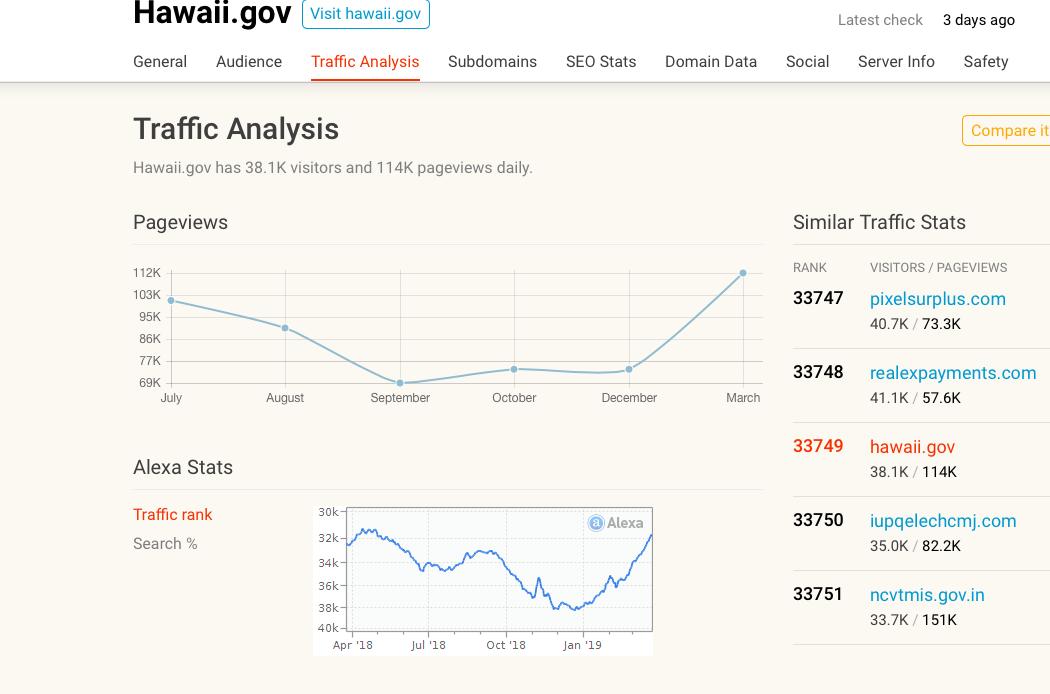Click the Alexa logo icon in the chart
The image size is (1050, 694).
pyautogui.click(x=596, y=523)
